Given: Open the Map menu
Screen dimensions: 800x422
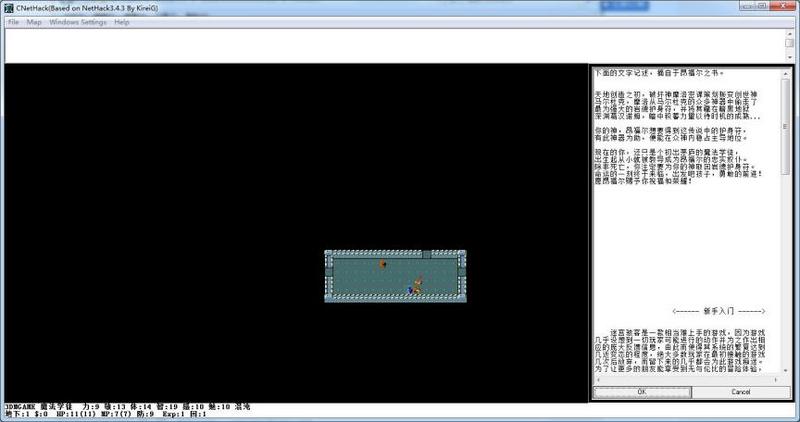Looking at the screenshot, I should tap(34, 22).
